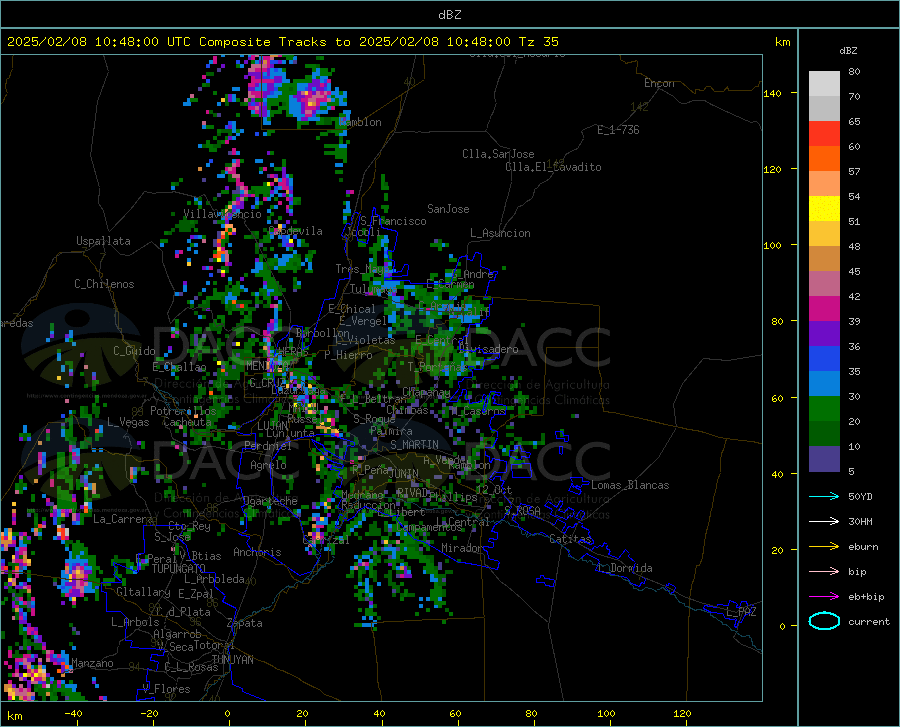Click the intense radar cell near Gamblon
Viewport: 900px width, 727px height.
tap(313, 98)
